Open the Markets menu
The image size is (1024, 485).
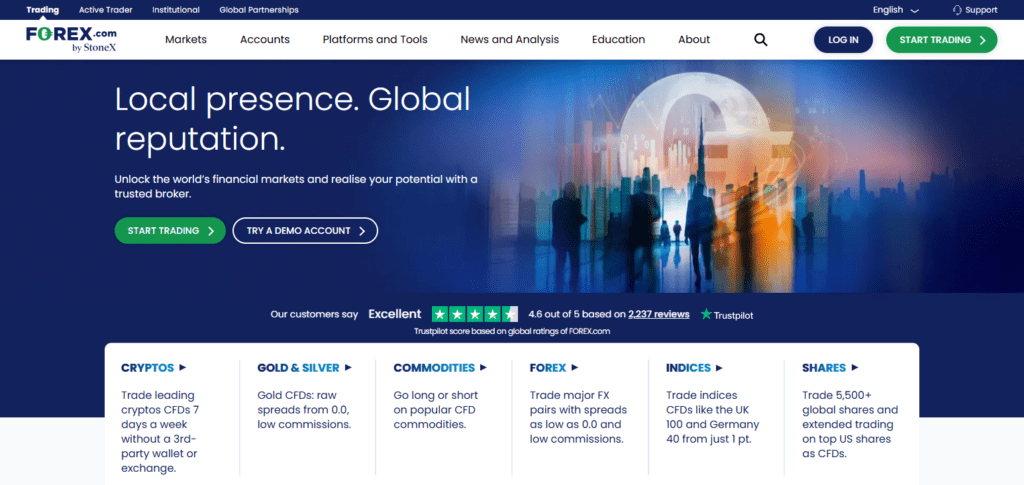(x=185, y=40)
